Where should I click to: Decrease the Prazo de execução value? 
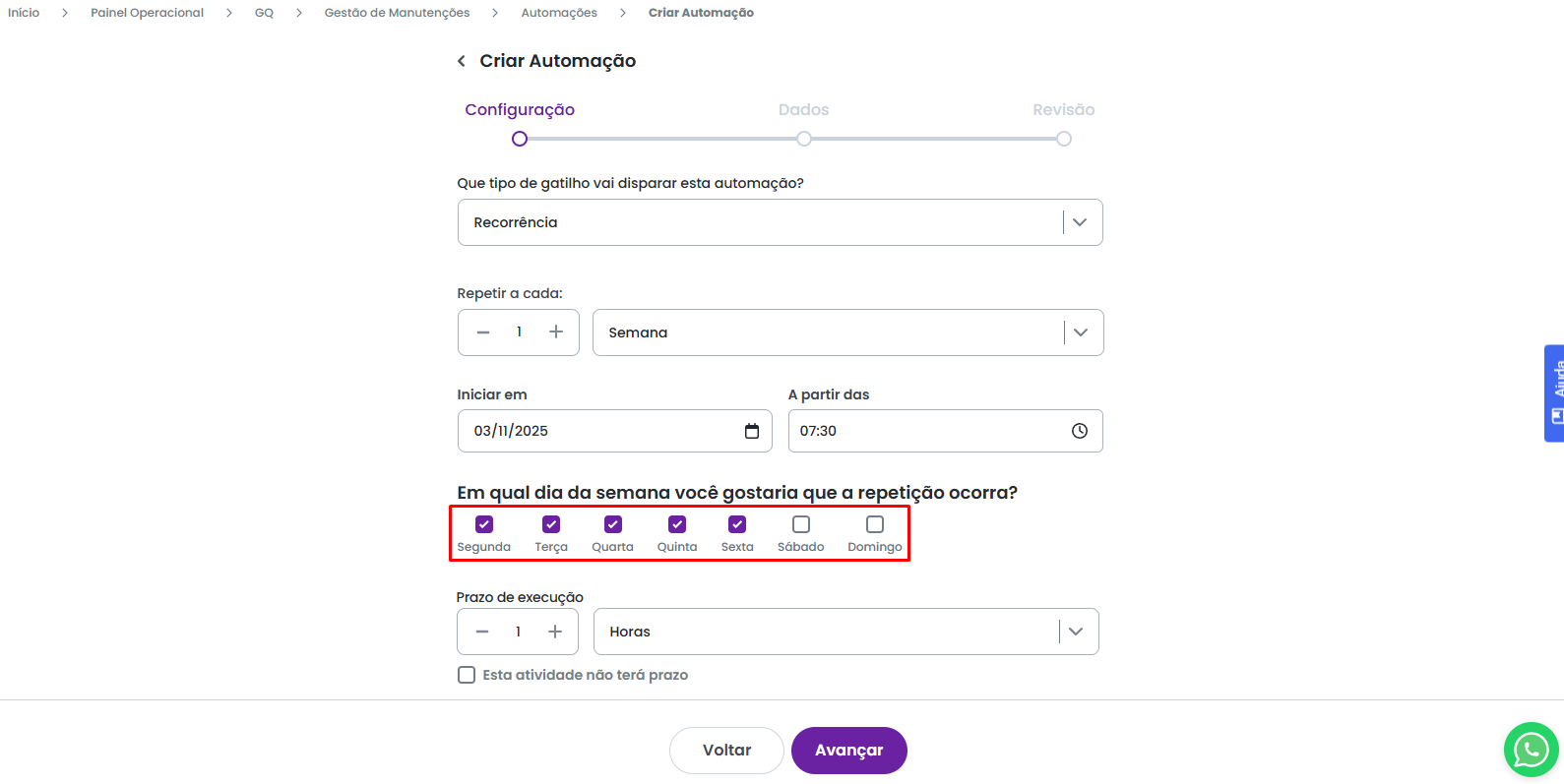482,632
